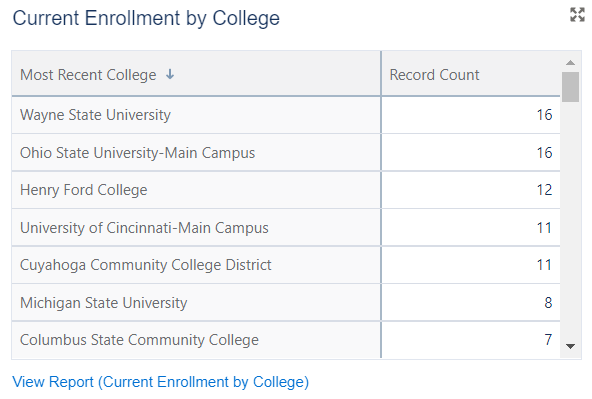
Task: Click the scrollbar down arrow
Action: point(570,346)
